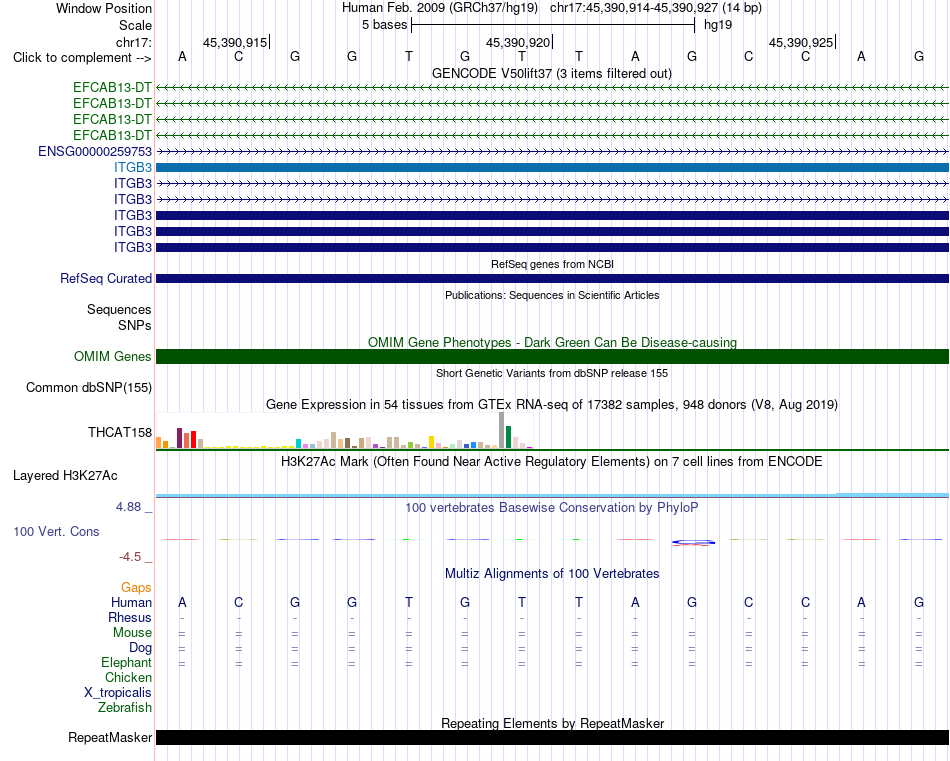Click the SNPs track label
The width and height of the screenshot is (950, 761).
tap(135, 325)
